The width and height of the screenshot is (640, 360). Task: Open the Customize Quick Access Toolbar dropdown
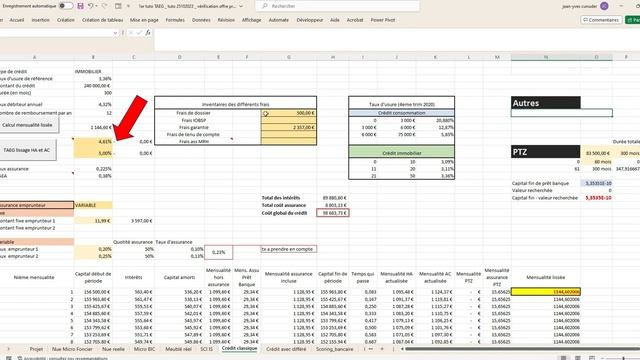[128, 6]
